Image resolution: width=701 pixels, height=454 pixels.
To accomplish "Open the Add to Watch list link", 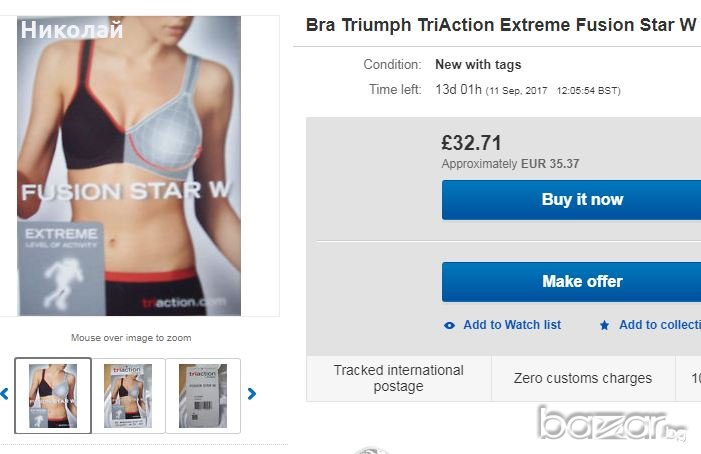I will [x=512, y=325].
